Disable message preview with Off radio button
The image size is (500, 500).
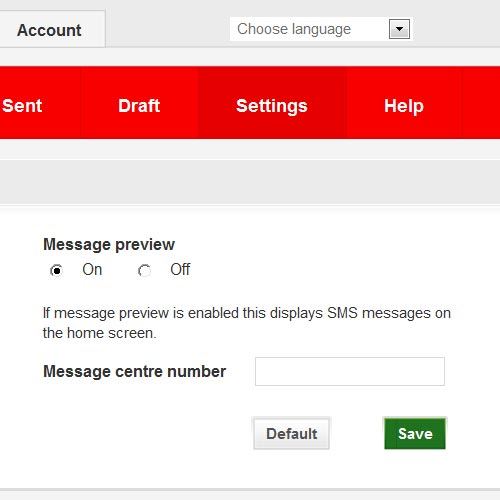point(144,271)
